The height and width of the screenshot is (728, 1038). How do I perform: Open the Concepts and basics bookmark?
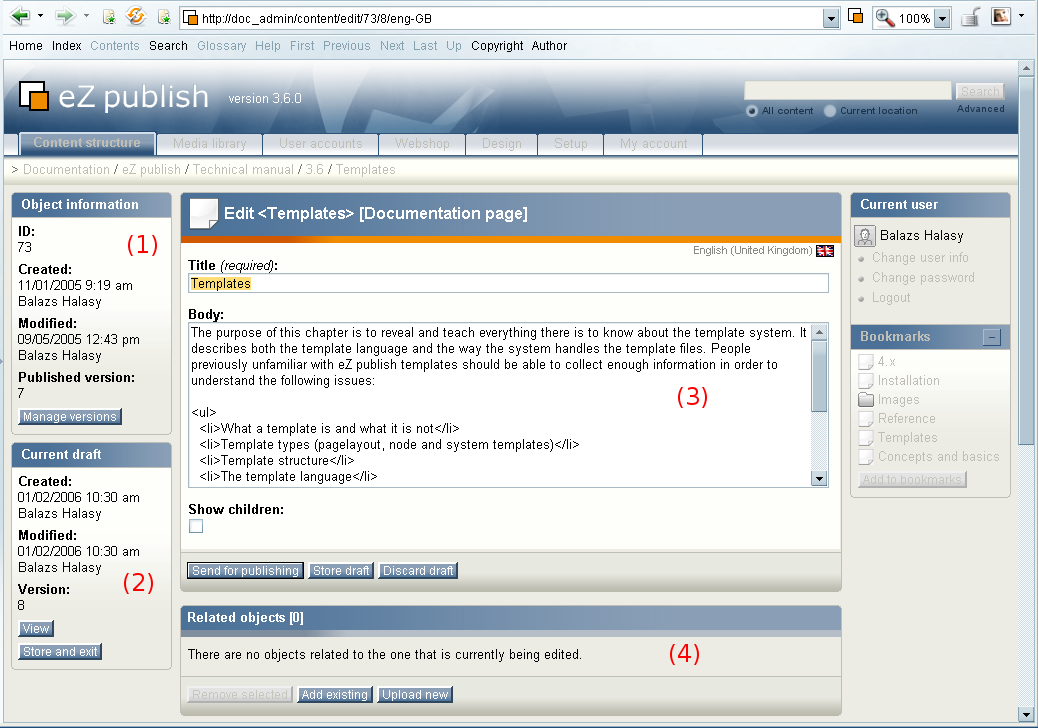tap(938, 457)
